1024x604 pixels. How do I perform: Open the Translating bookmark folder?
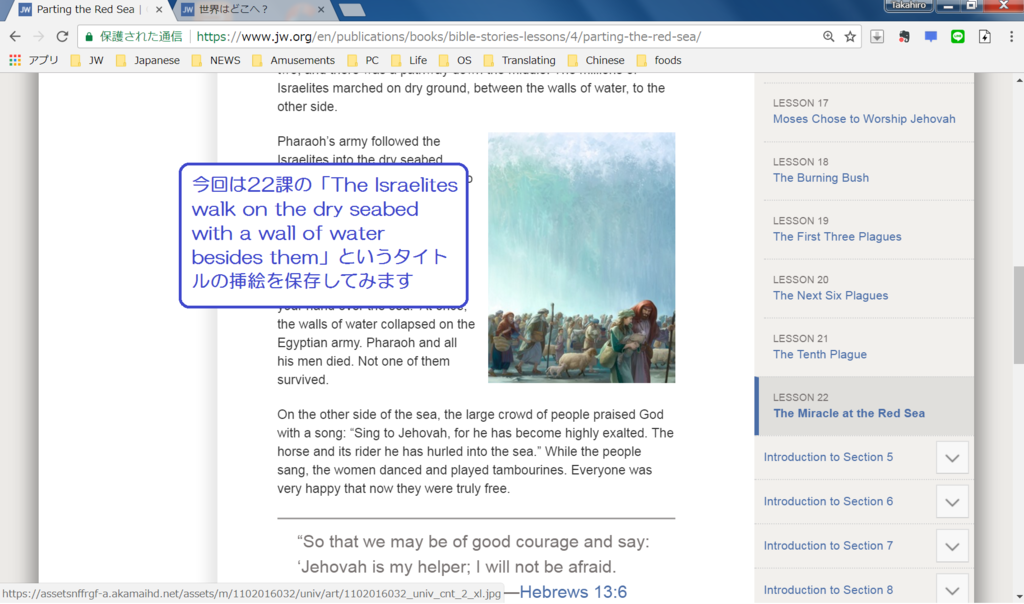520,60
